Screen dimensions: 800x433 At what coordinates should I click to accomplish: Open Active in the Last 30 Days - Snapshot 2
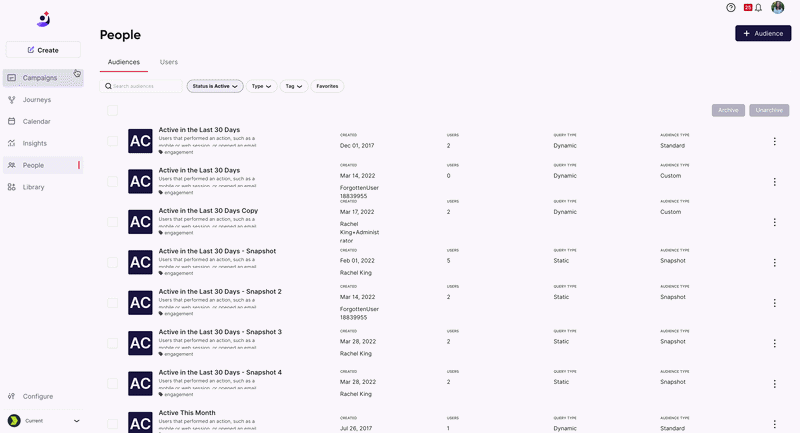[220, 292]
